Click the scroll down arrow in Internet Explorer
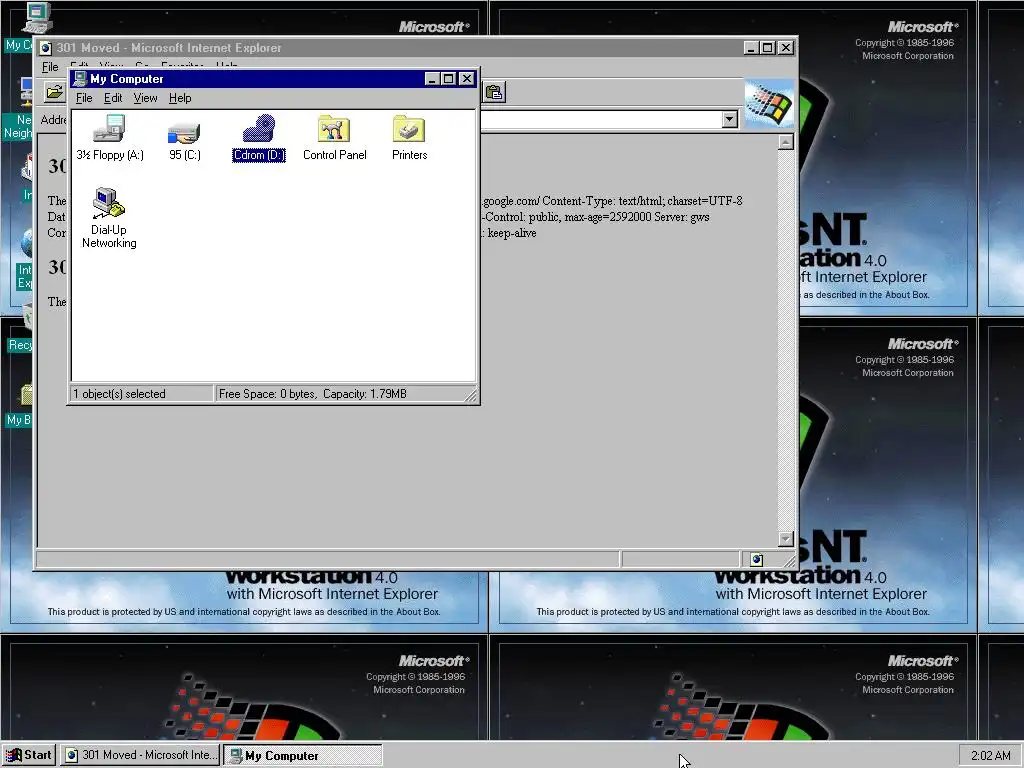The height and width of the screenshot is (768, 1024). click(x=786, y=539)
